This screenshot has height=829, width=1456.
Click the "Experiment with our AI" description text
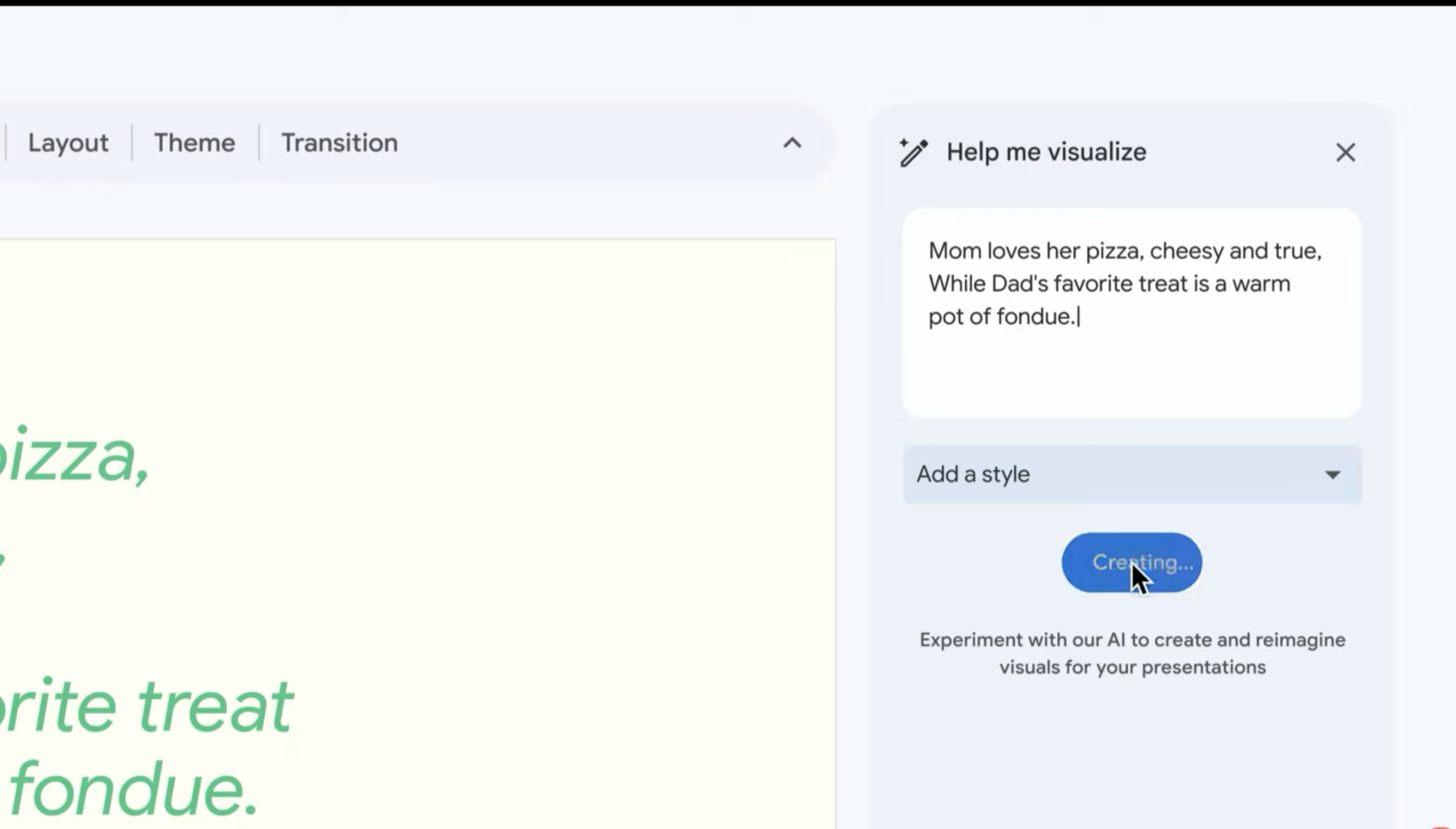pyautogui.click(x=1132, y=653)
